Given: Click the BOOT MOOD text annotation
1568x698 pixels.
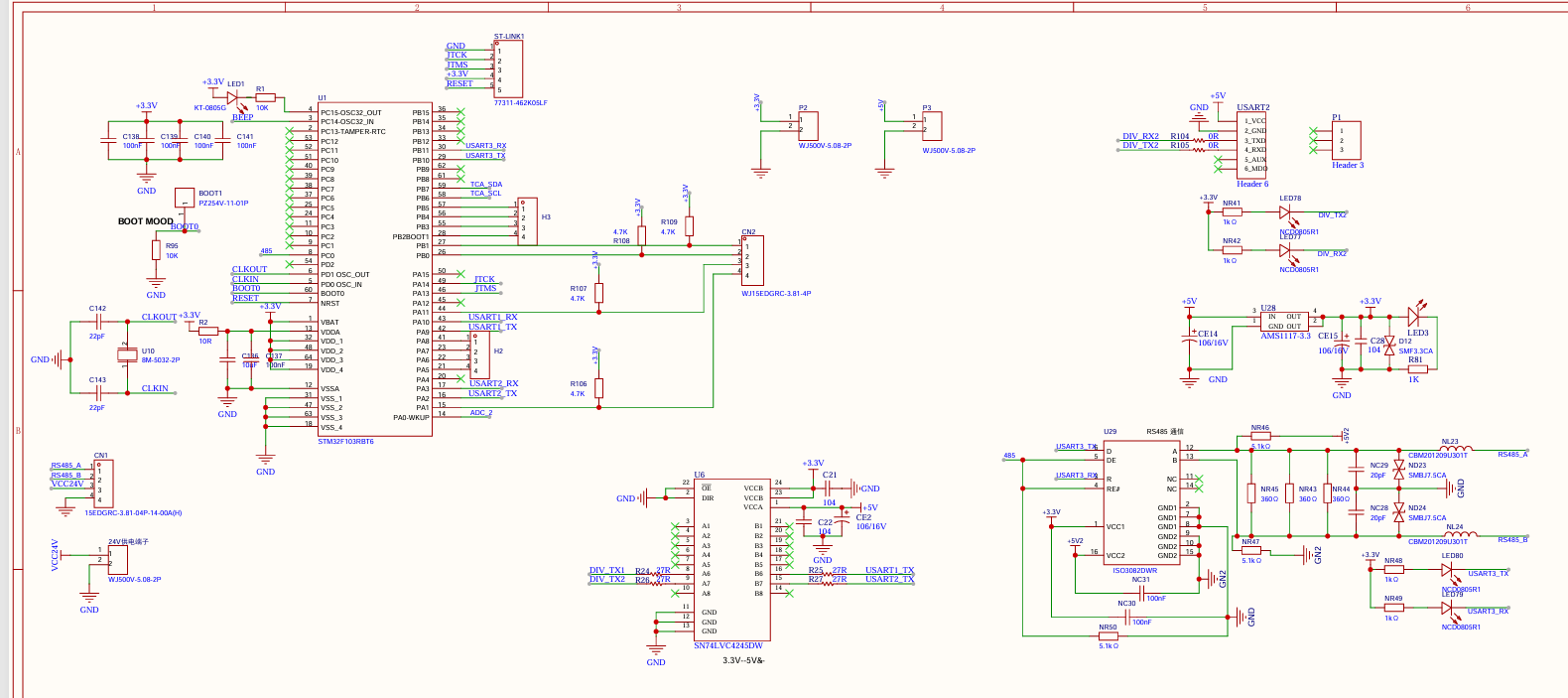Looking at the screenshot, I should point(145,221).
